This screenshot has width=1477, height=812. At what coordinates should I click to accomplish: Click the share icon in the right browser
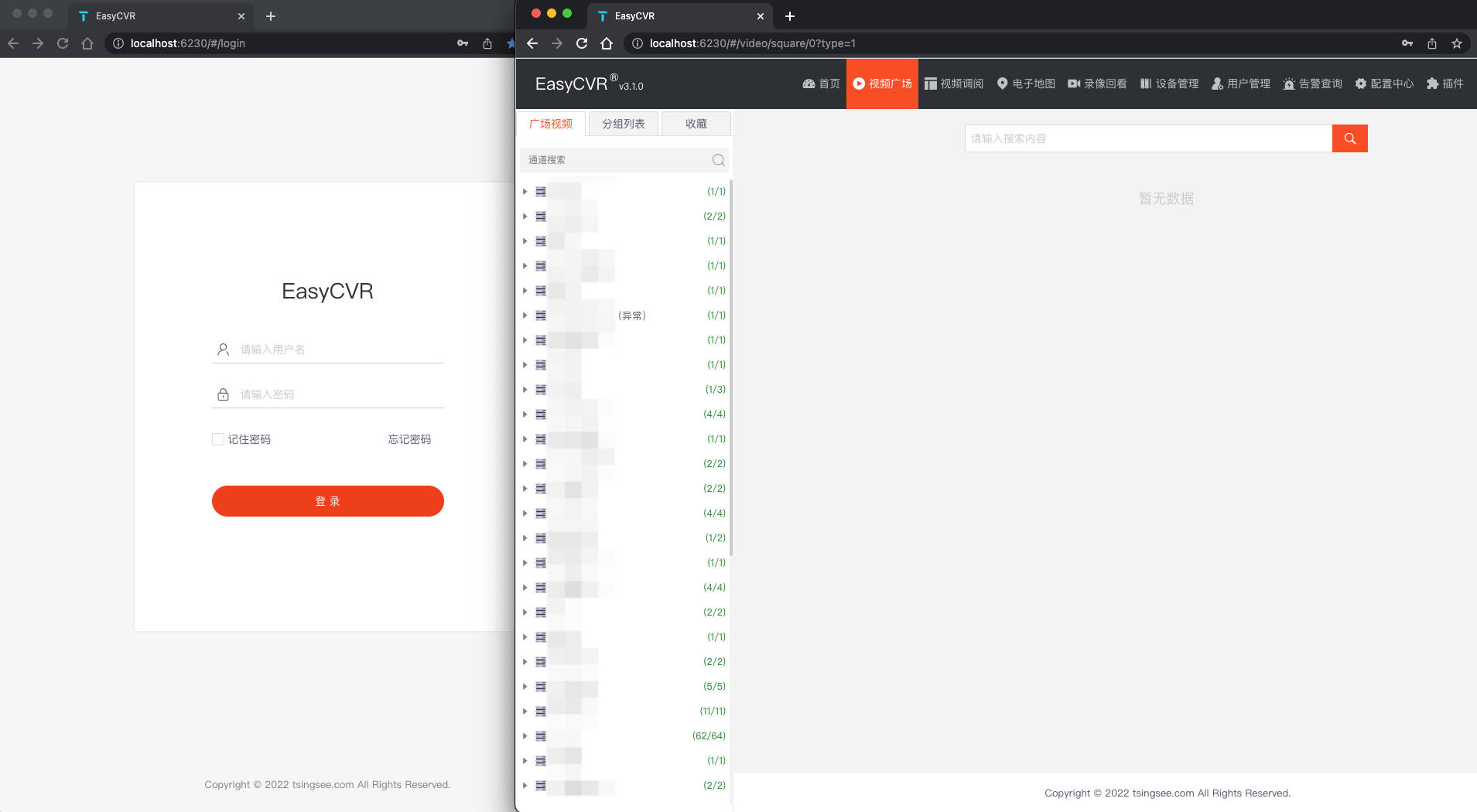tap(1432, 43)
